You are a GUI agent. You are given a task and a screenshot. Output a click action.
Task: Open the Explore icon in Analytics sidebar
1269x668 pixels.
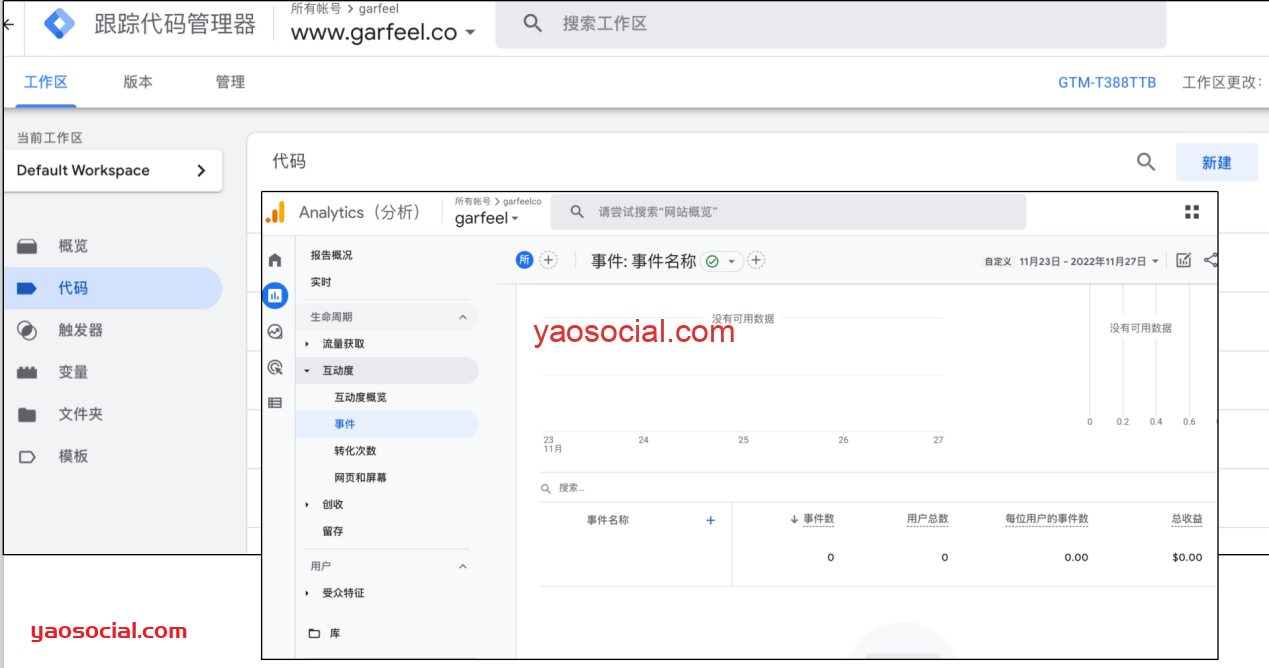[x=275, y=332]
